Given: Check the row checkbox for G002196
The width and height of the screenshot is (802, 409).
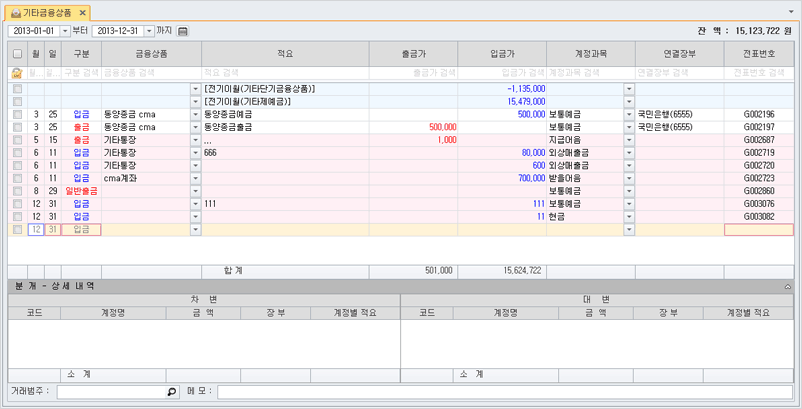Looking at the screenshot, I should click(x=17, y=115).
